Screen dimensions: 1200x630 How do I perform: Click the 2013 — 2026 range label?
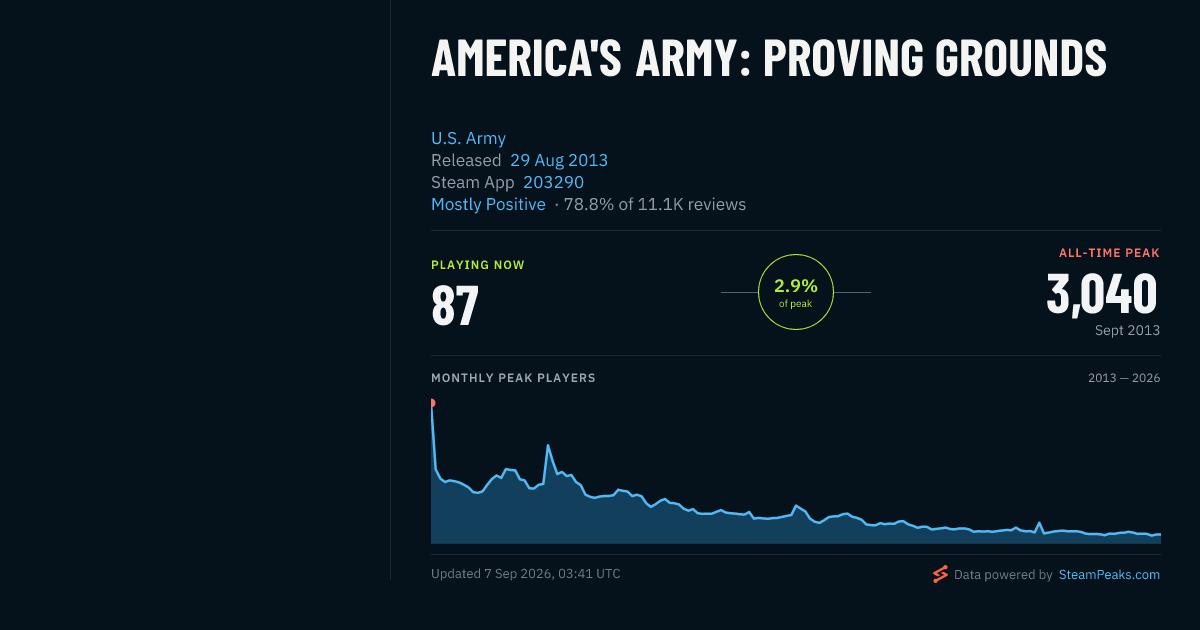coord(1124,378)
